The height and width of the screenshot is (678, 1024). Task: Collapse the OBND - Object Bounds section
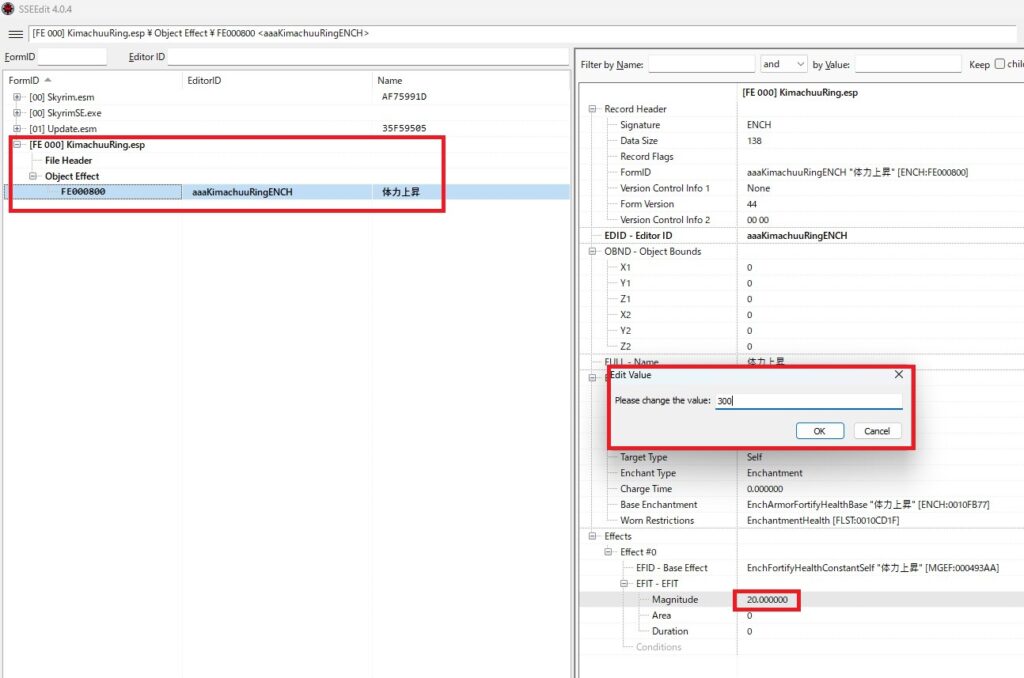point(594,251)
